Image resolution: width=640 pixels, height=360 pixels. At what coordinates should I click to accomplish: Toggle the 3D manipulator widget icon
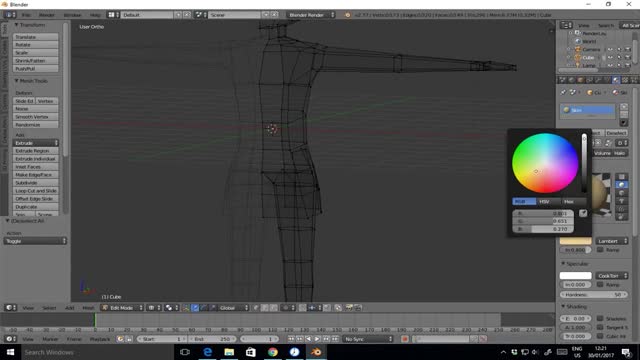click(187, 308)
